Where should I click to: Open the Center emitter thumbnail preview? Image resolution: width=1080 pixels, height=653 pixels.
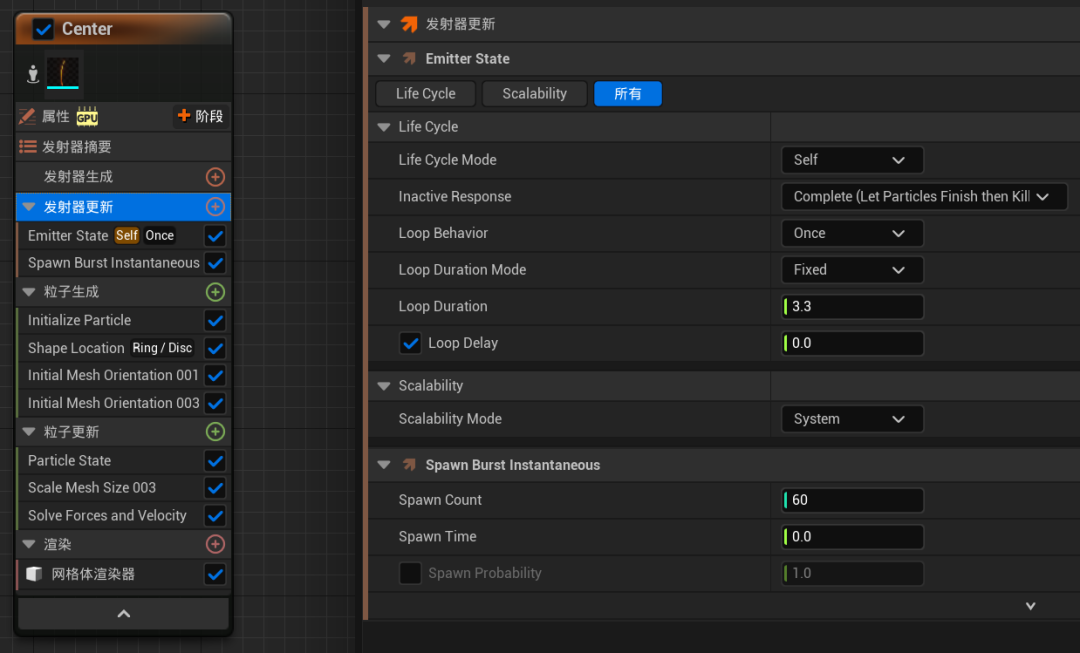pyautogui.click(x=63, y=72)
